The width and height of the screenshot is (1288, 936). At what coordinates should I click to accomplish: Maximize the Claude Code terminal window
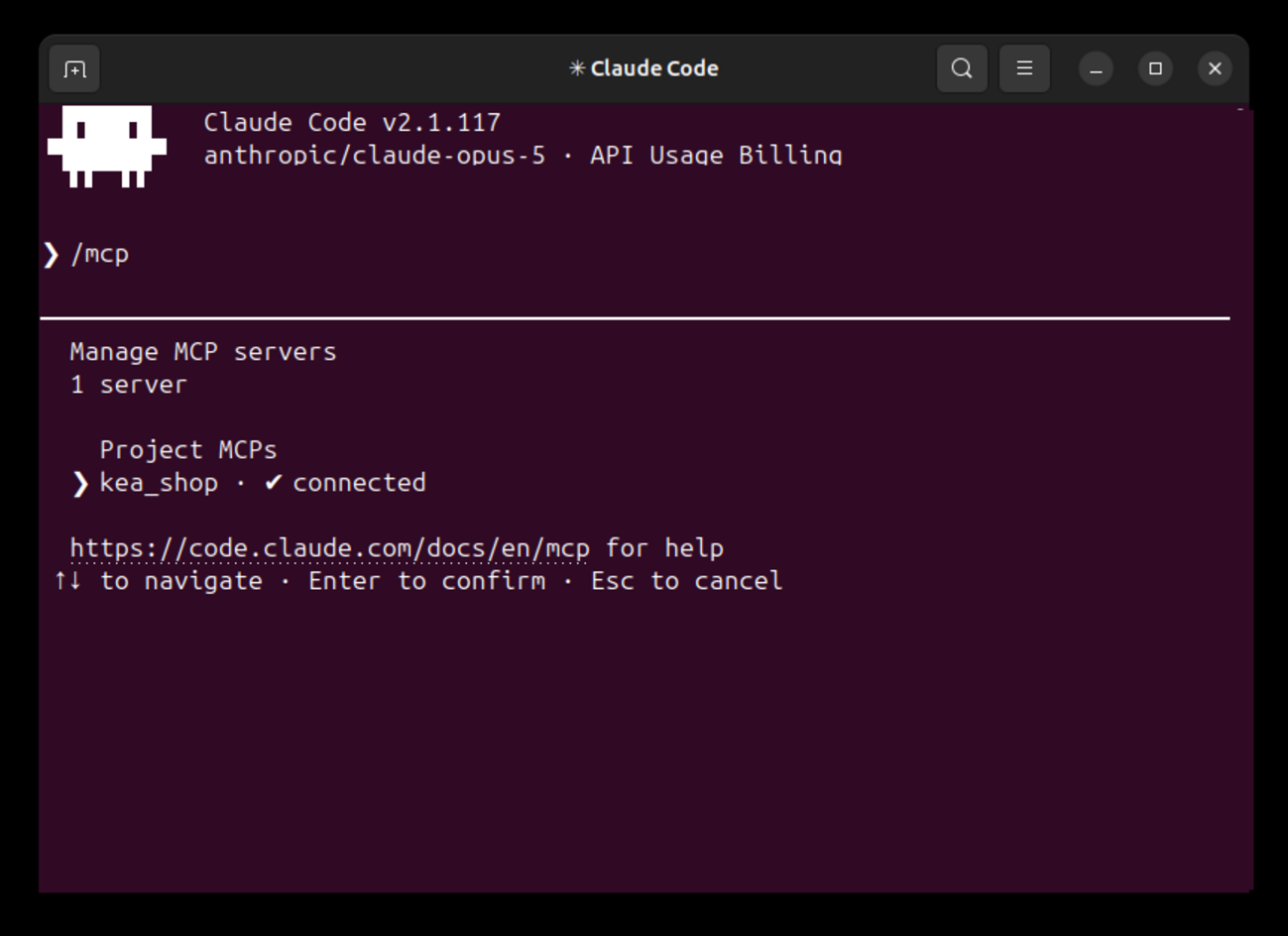coord(1155,68)
